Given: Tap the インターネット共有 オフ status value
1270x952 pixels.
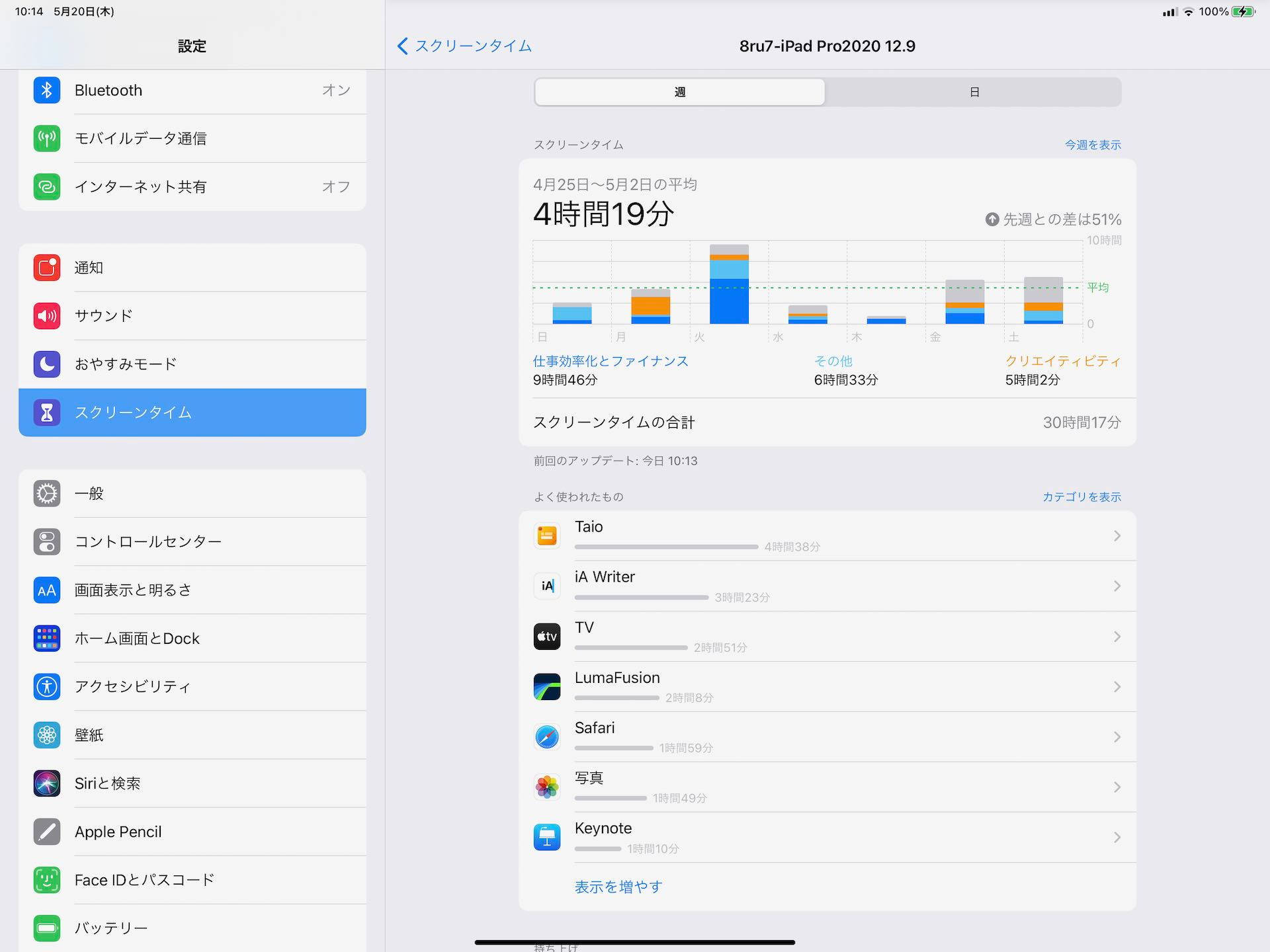Looking at the screenshot, I should (x=336, y=186).
